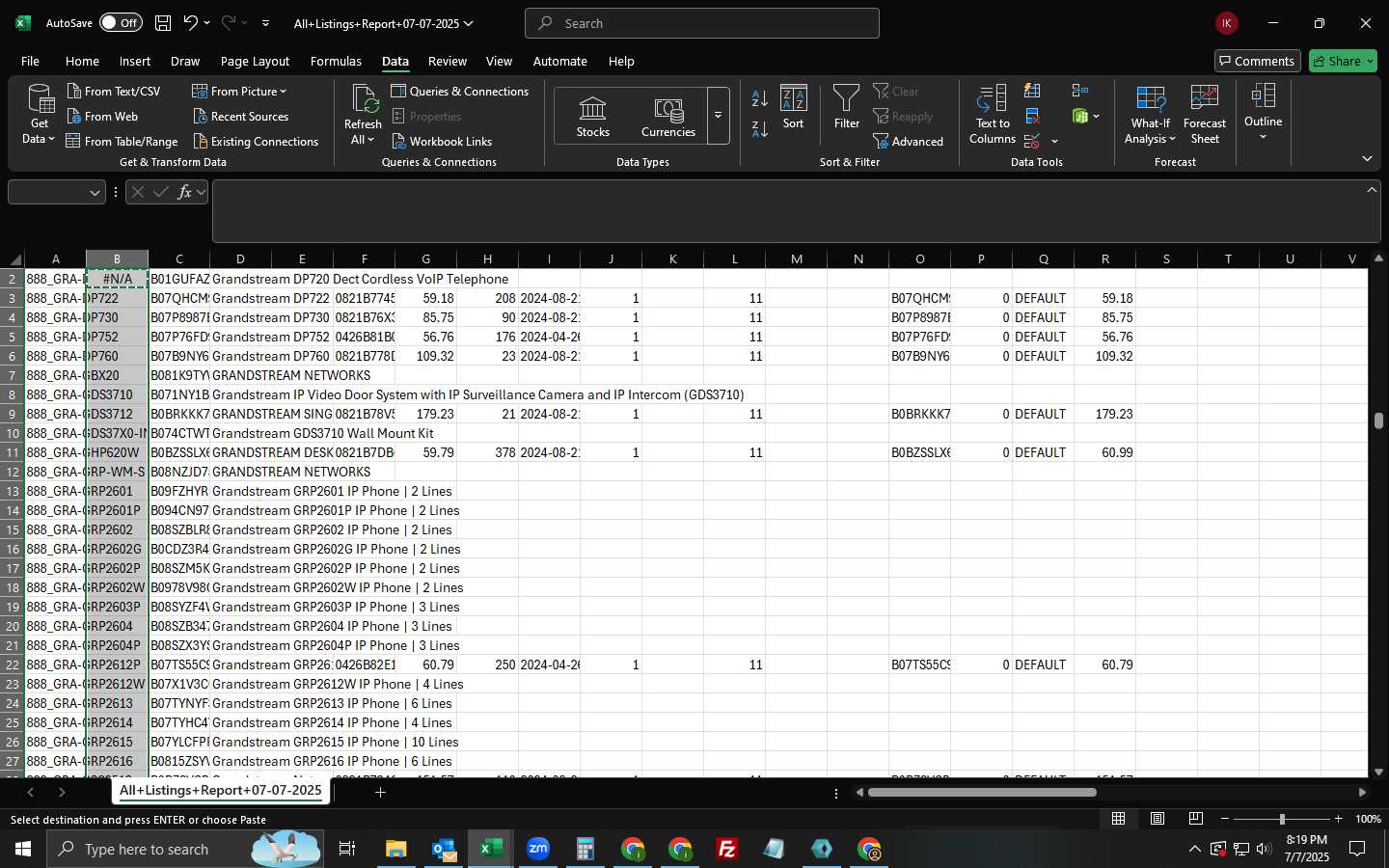1389x868 pixels.
Task: Cancel formula bar entry (X icon)
Action: (x=138, y=192)
